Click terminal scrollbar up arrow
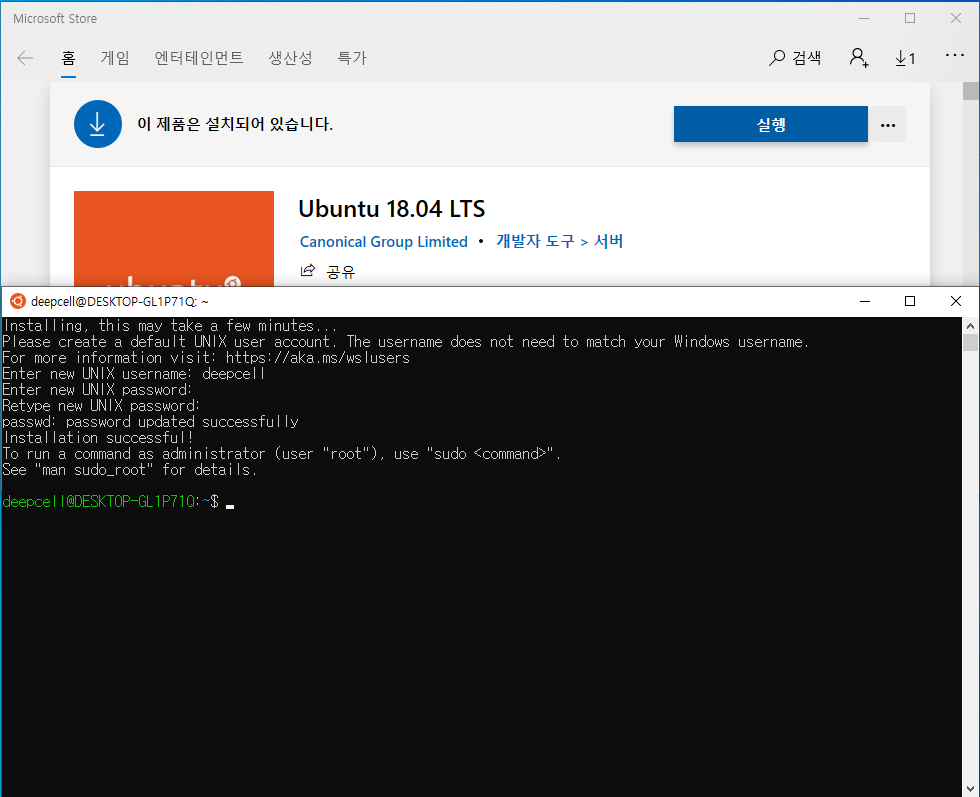Image resolution: width=980 pixels, height=797 pixels. [970, 326]
